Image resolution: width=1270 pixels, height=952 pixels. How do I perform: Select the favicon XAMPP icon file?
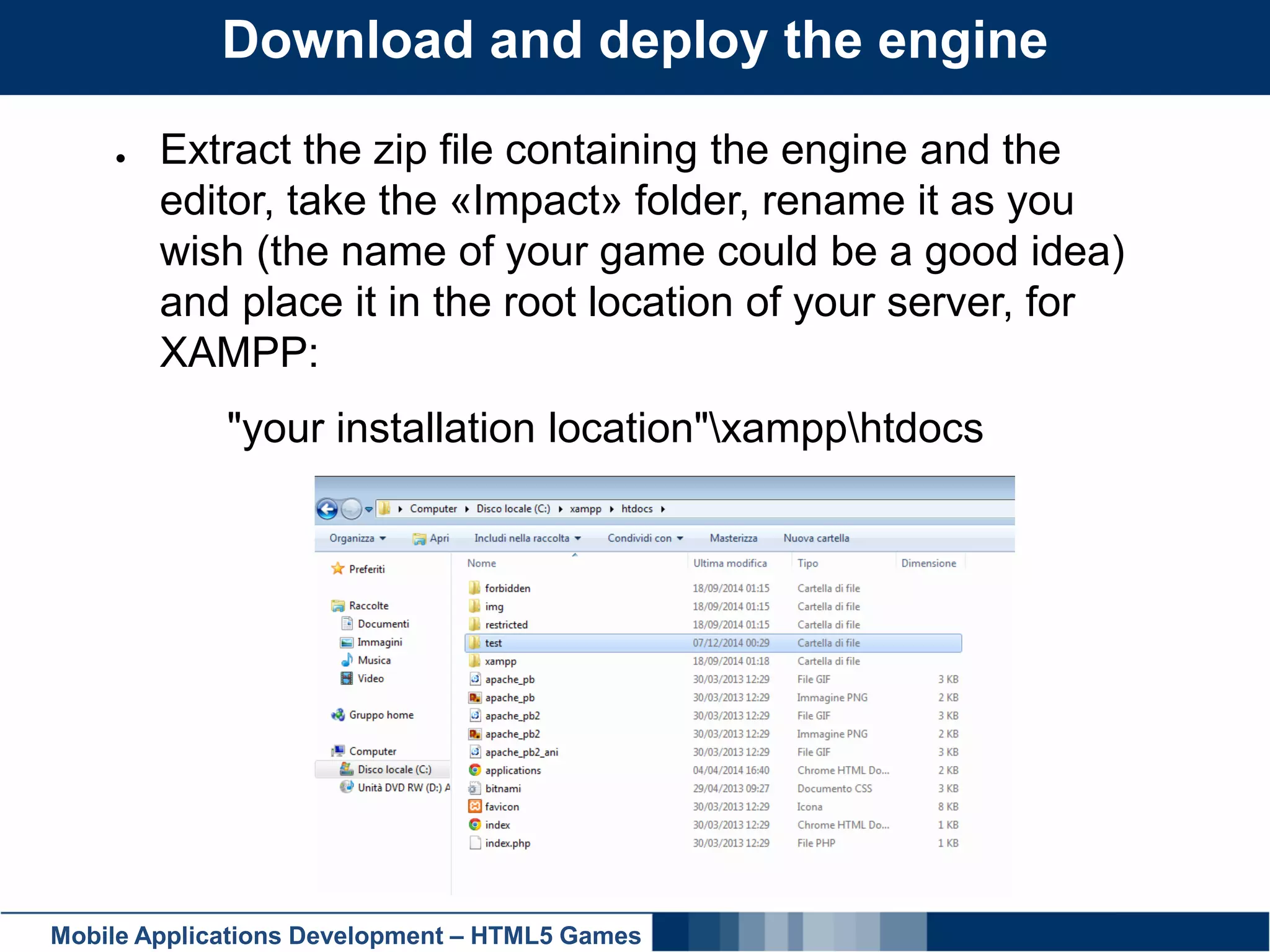click(x=475, y=806)
